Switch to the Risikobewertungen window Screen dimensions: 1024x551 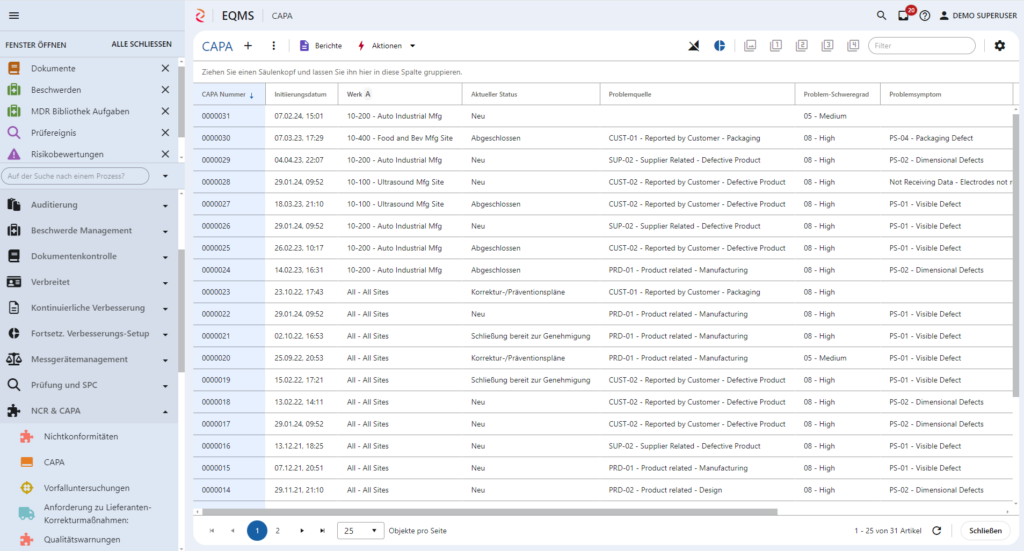(x=67, y=154)
